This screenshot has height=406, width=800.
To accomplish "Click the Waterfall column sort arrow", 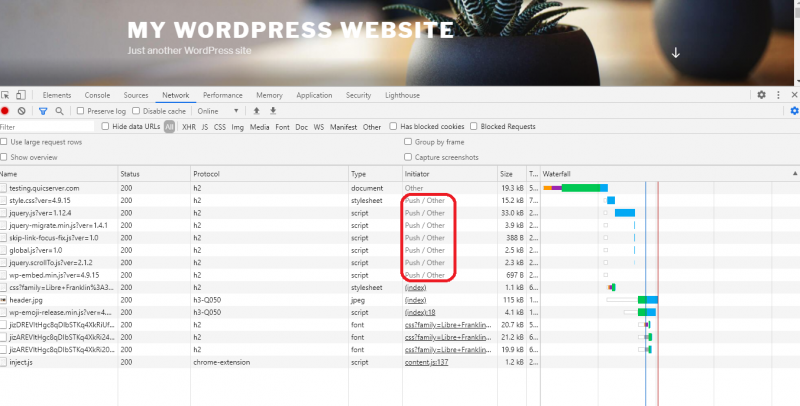I will (794, 174).
